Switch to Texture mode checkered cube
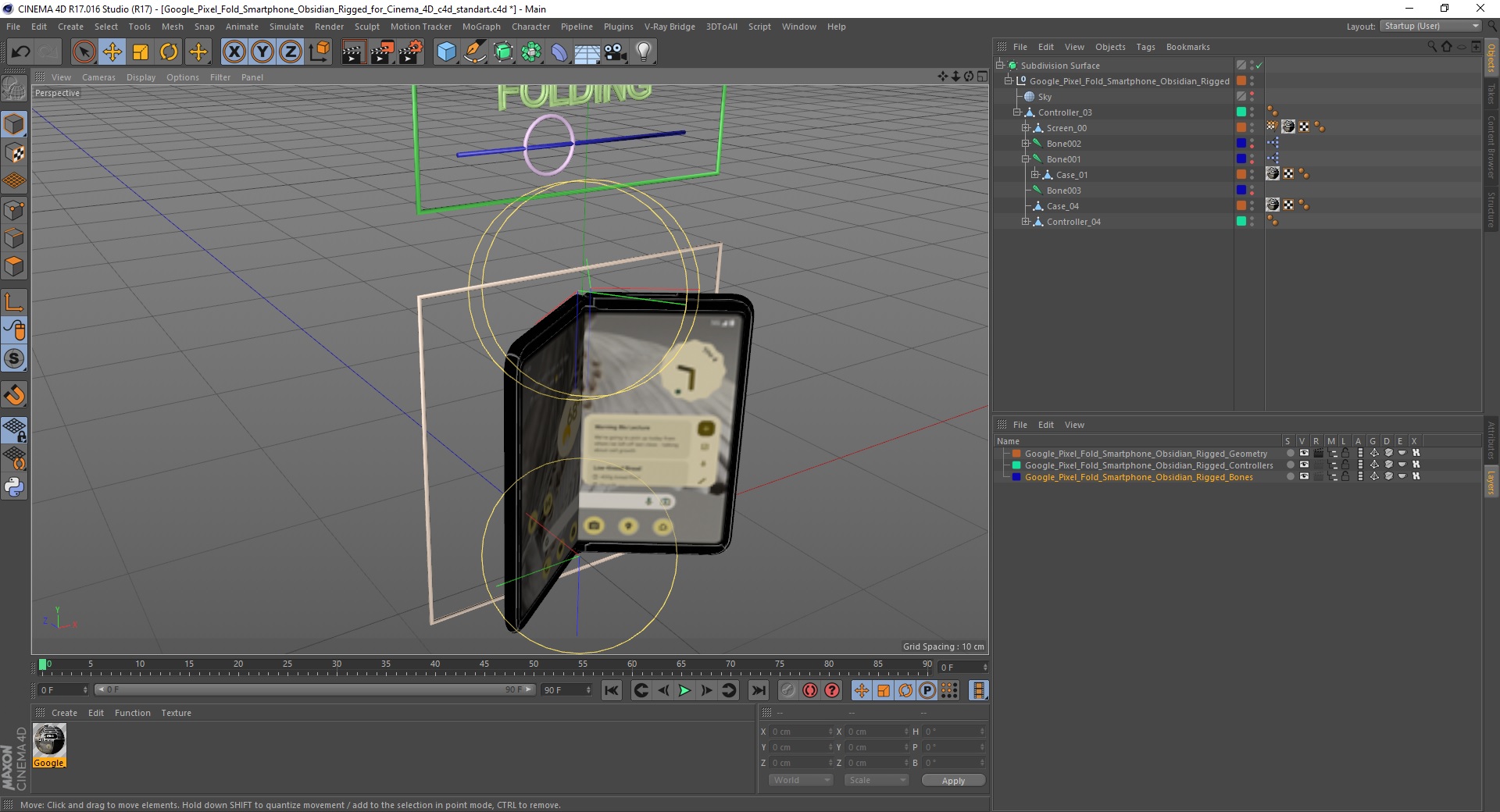1500x812 pixels. tap(14, 153)
